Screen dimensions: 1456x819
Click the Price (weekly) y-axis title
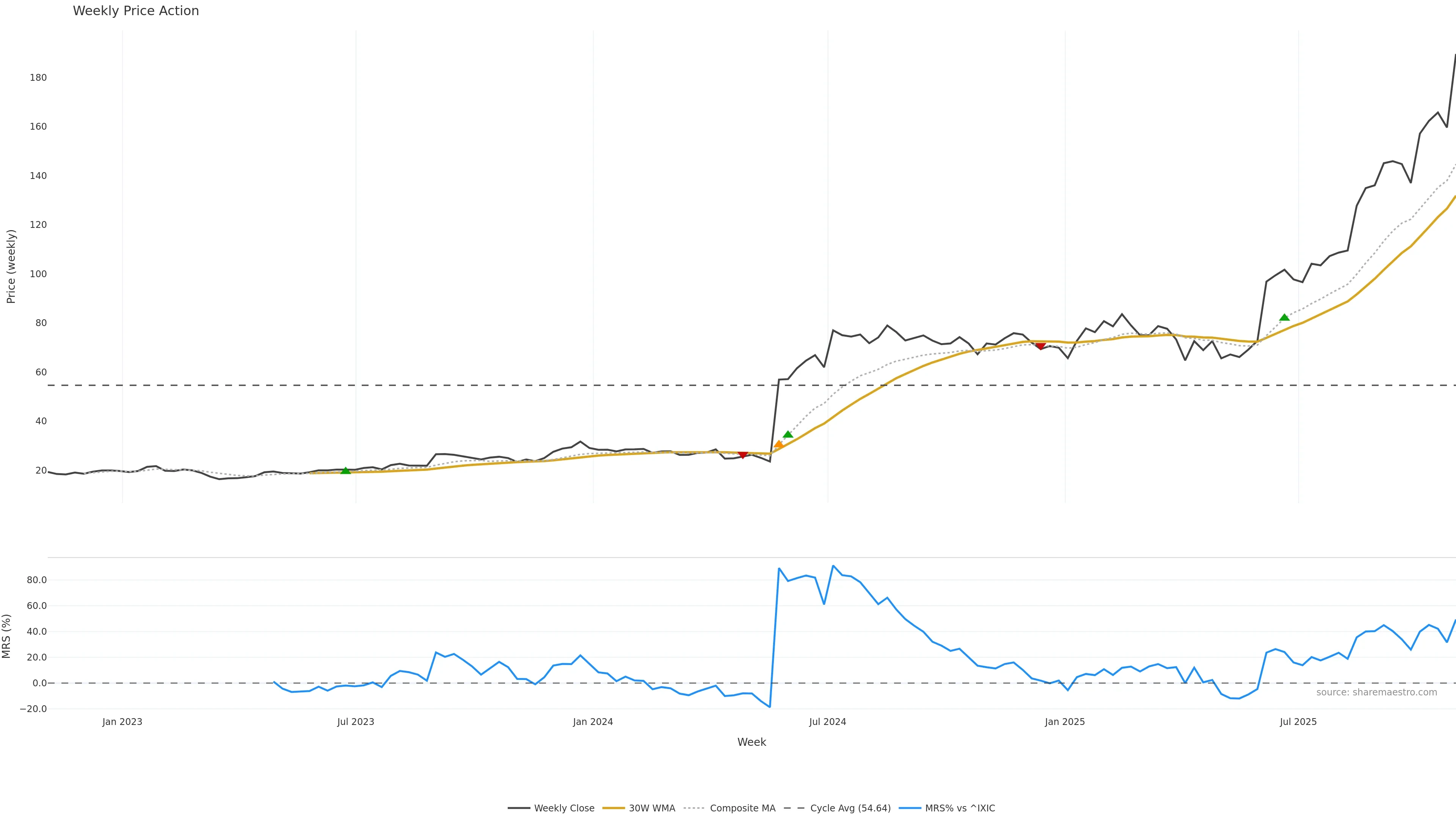11,266
